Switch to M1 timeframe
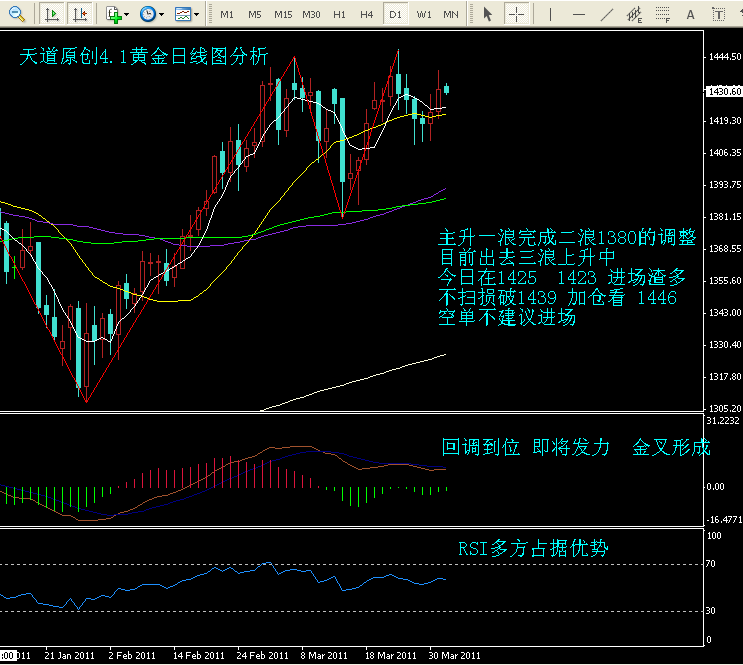 [227, 15]
